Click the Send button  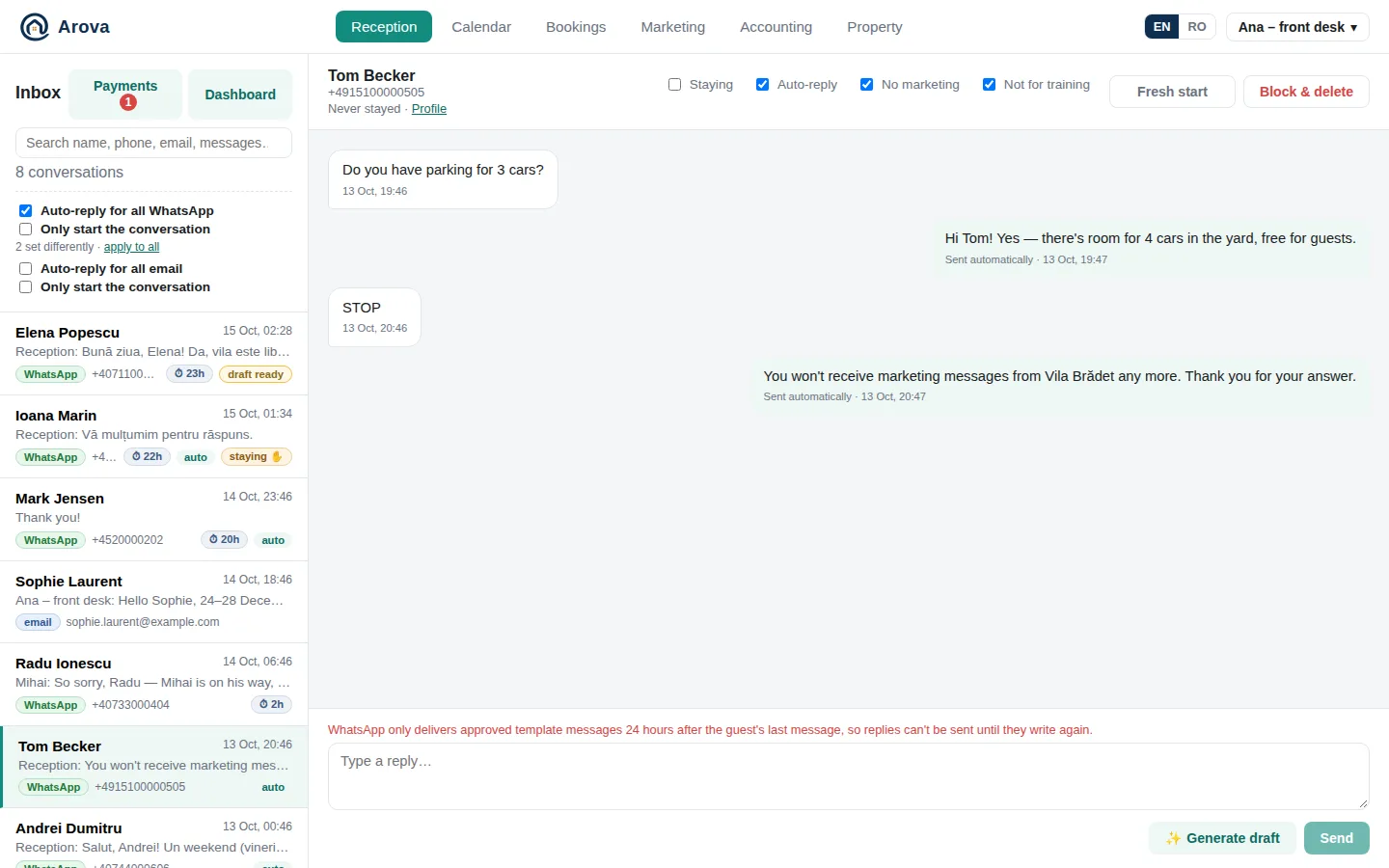pos(1336,838)
